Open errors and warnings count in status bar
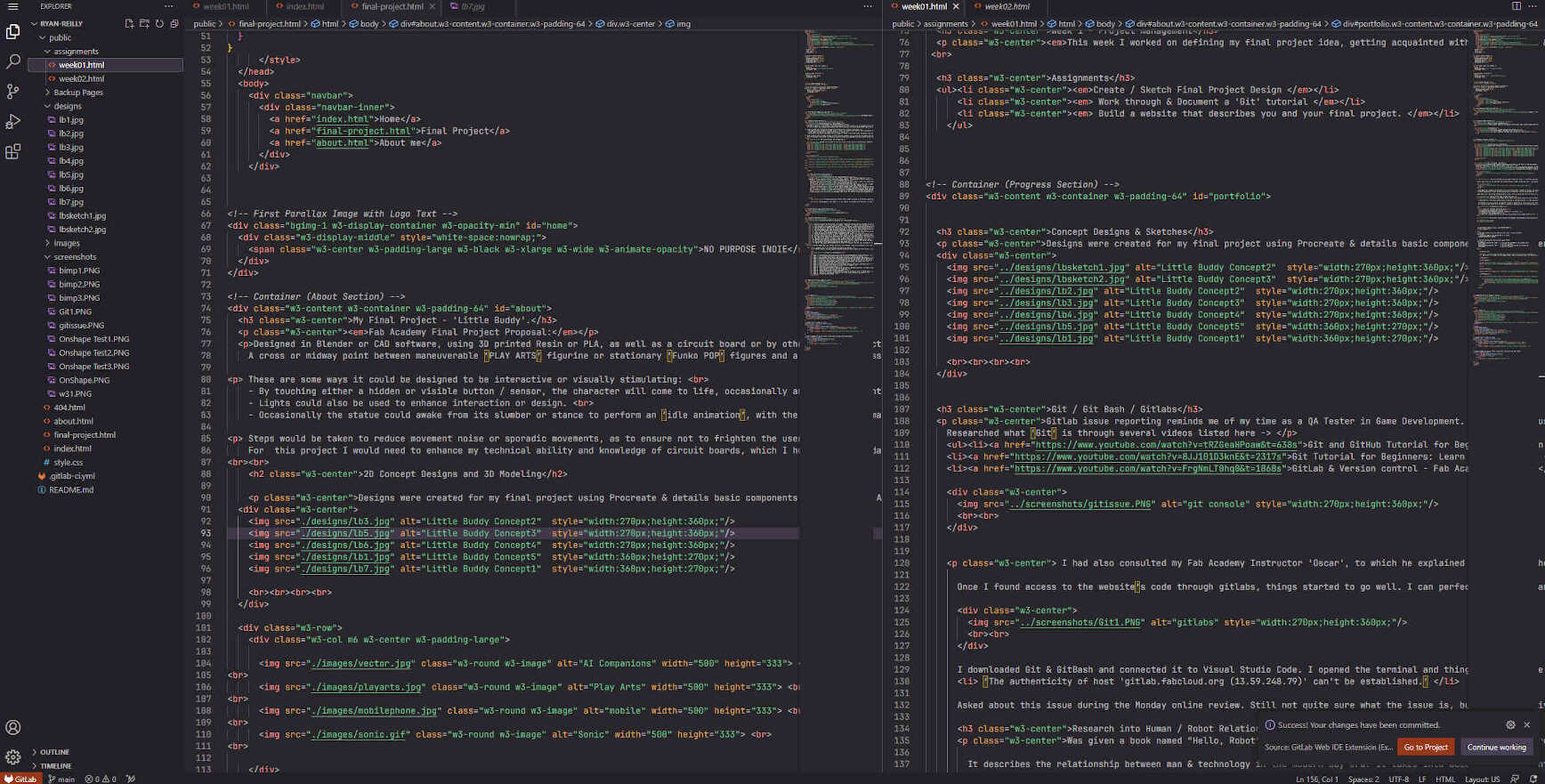The width and height of the screenshot is (1545, 784). click(101, 779)
